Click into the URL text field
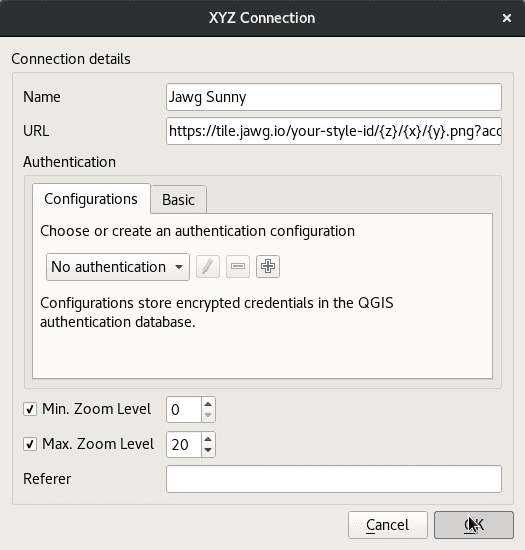 pyautogui.click(x=334, y=131)
